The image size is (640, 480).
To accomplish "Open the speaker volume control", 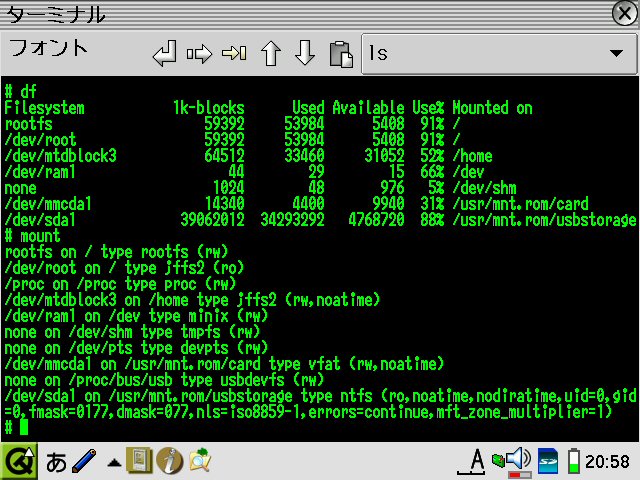I will click(516, 460).
